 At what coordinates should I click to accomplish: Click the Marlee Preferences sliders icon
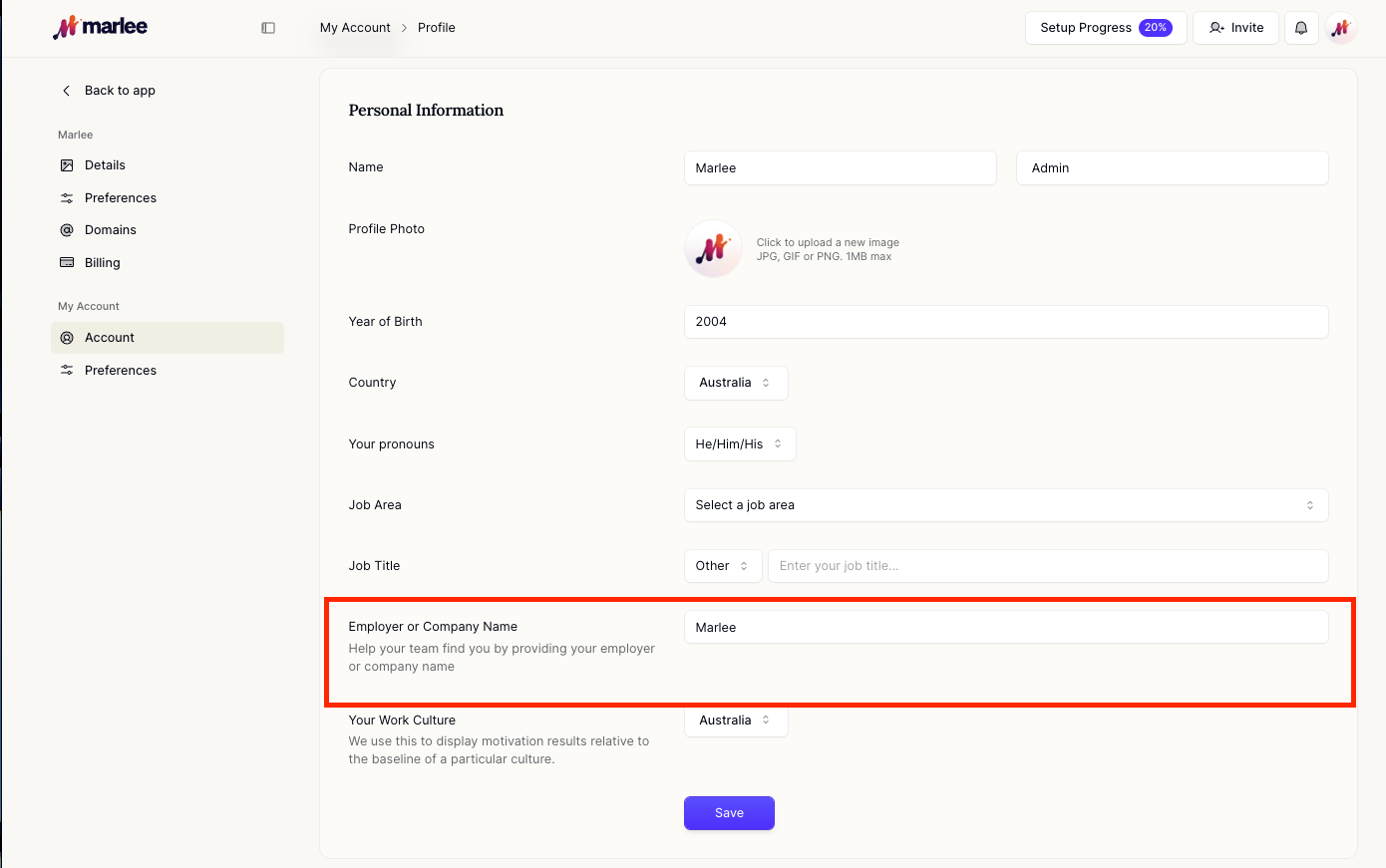coord(67,198)
